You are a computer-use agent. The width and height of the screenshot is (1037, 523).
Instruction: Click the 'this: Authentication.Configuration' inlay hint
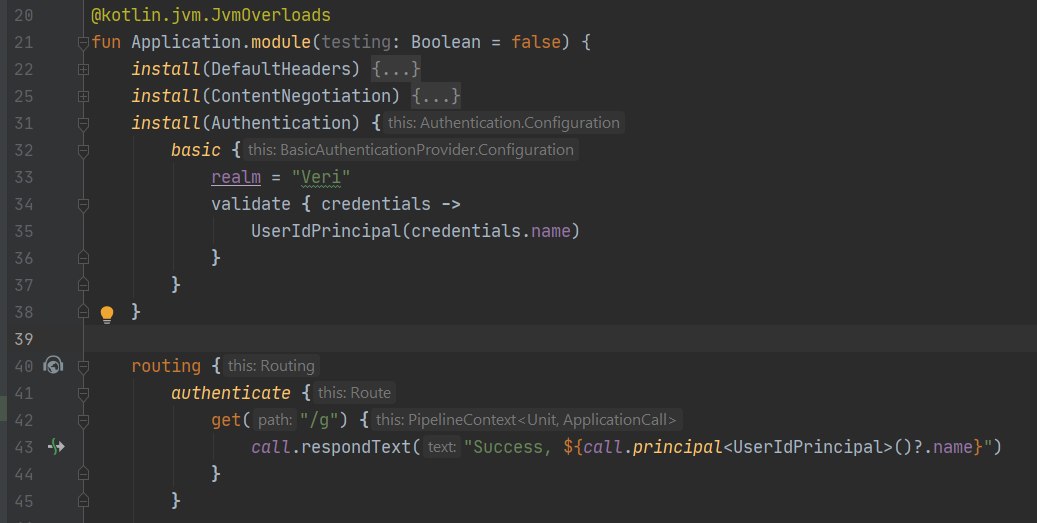tap(503, 123)
